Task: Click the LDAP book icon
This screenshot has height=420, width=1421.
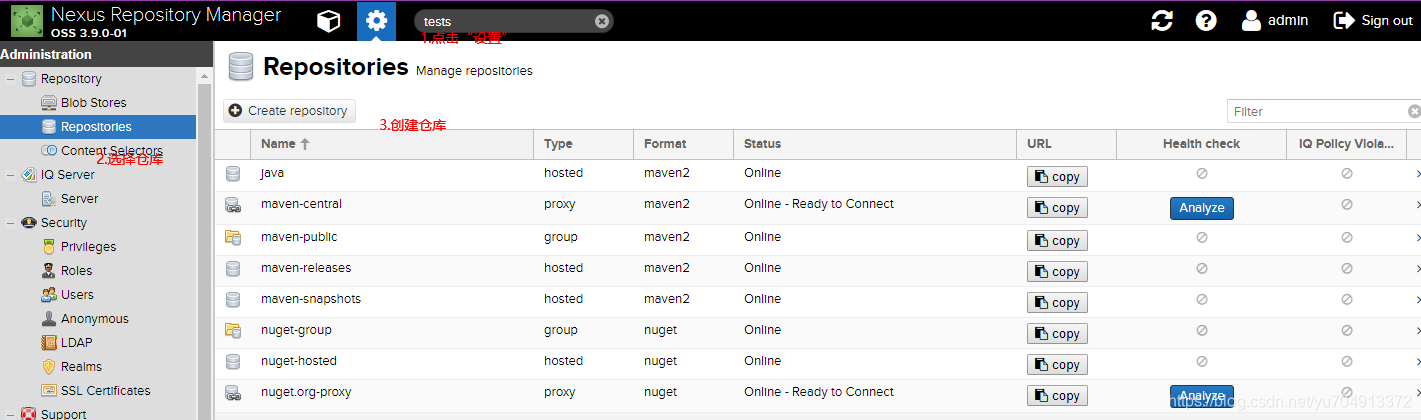Action: pos(49,343)
